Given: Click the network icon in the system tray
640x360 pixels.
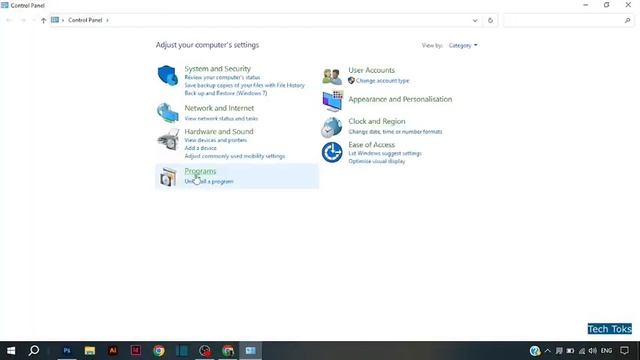Looking at the screenshot, I should pyautogui.click(x=582, y=351).
